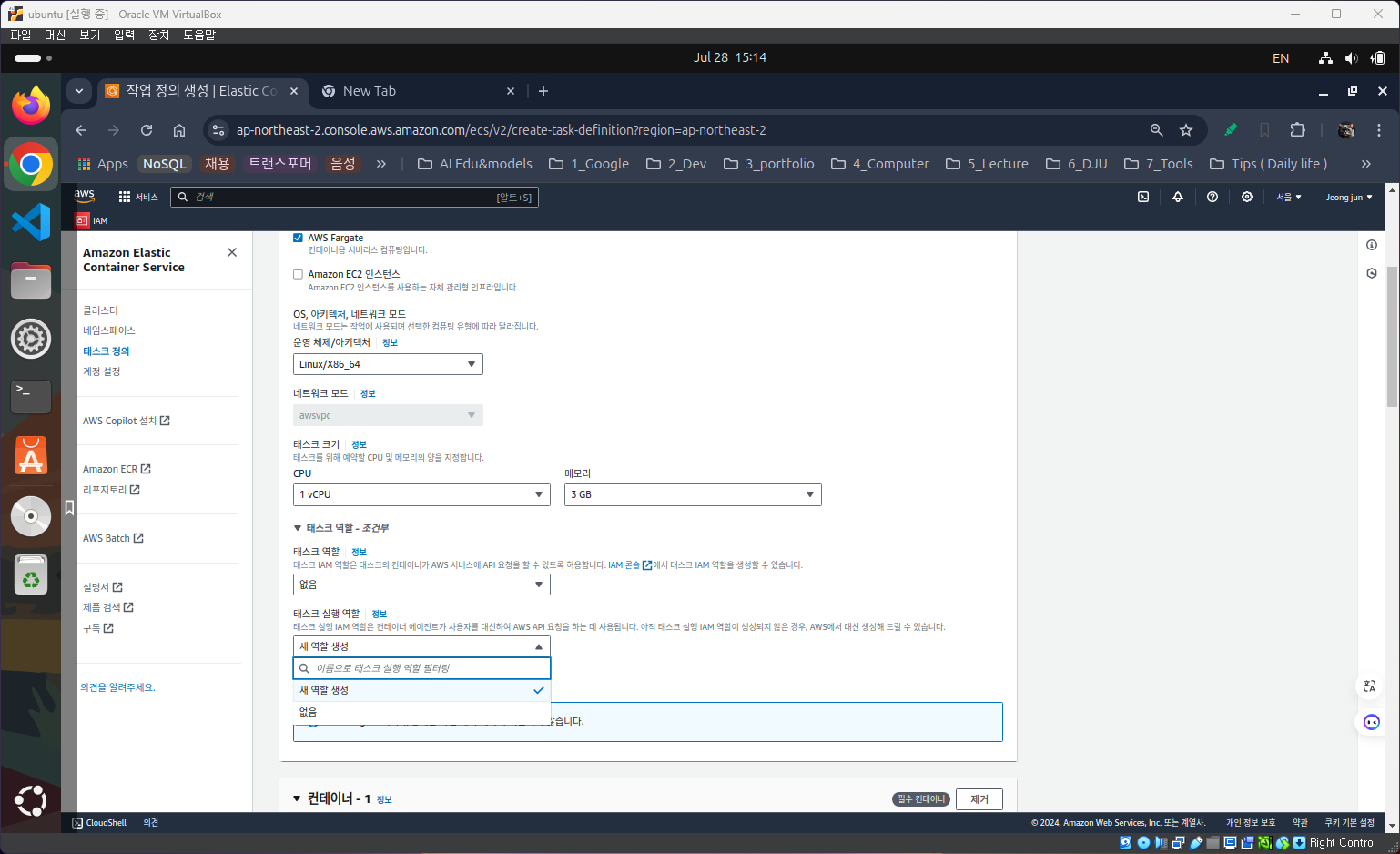The image size is (1400, 854).
Task: Bookmark this page with the star icon
Action: click(1186, 130)
